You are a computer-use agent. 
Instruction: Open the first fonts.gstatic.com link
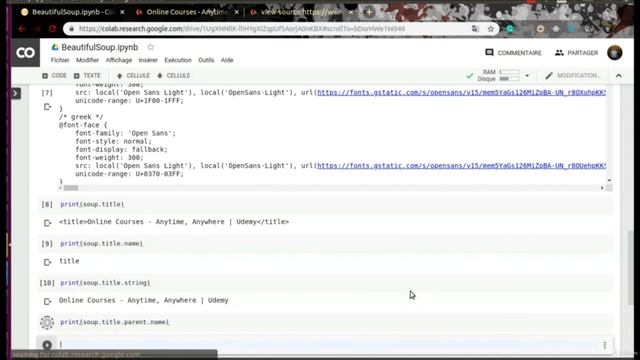coord(461,93)
